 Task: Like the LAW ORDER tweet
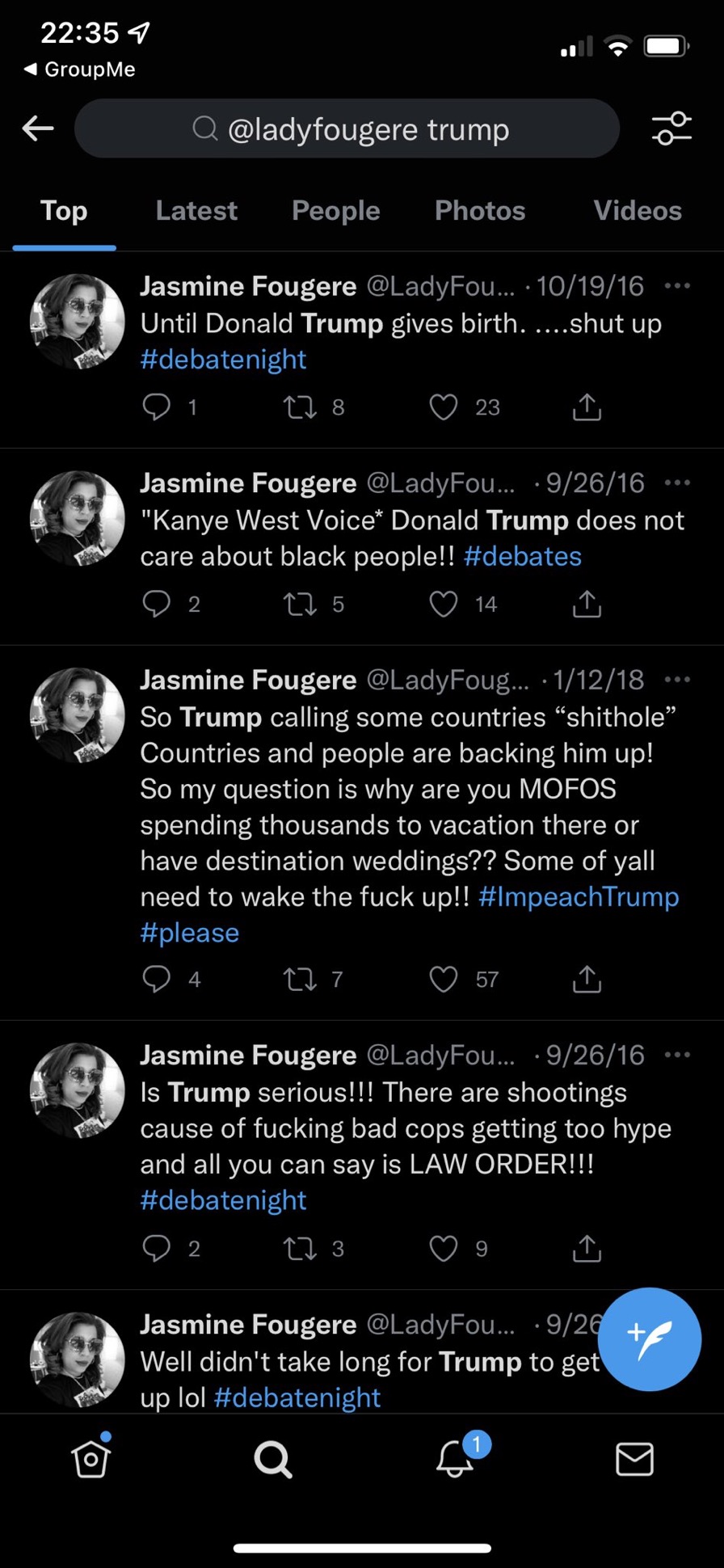click(443, 1248)
